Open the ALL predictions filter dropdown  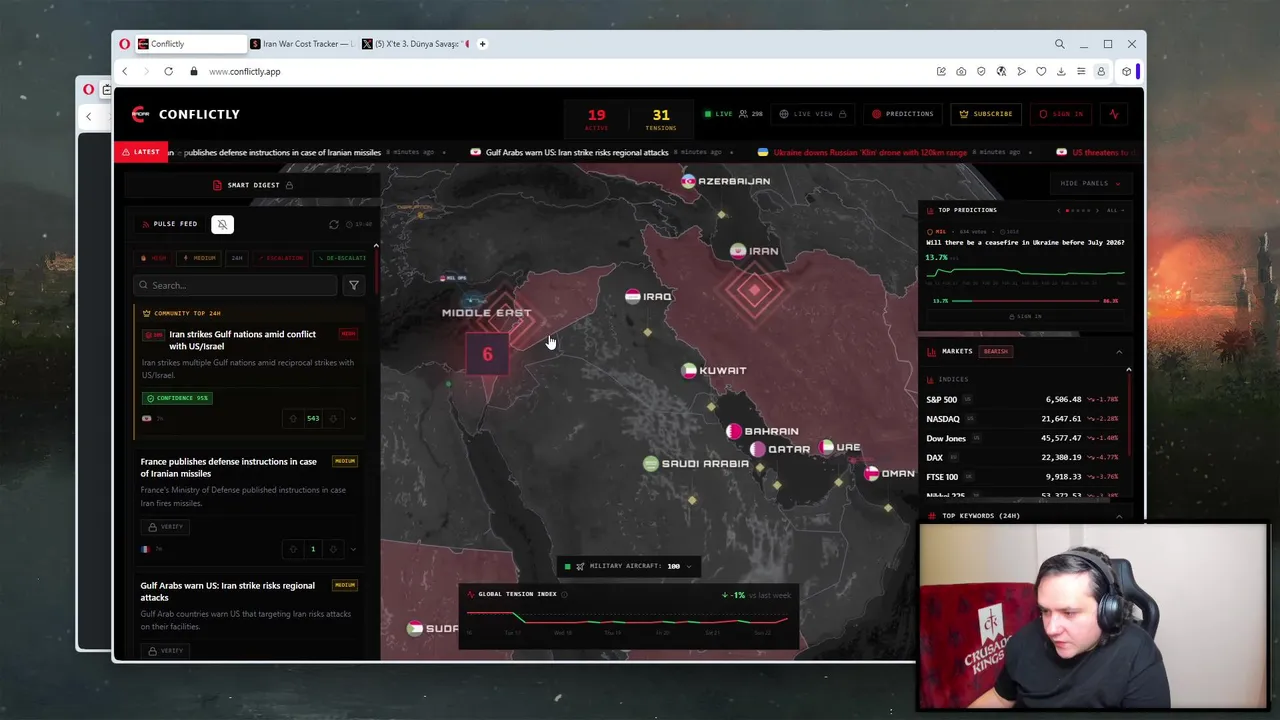coord(1116,211)
